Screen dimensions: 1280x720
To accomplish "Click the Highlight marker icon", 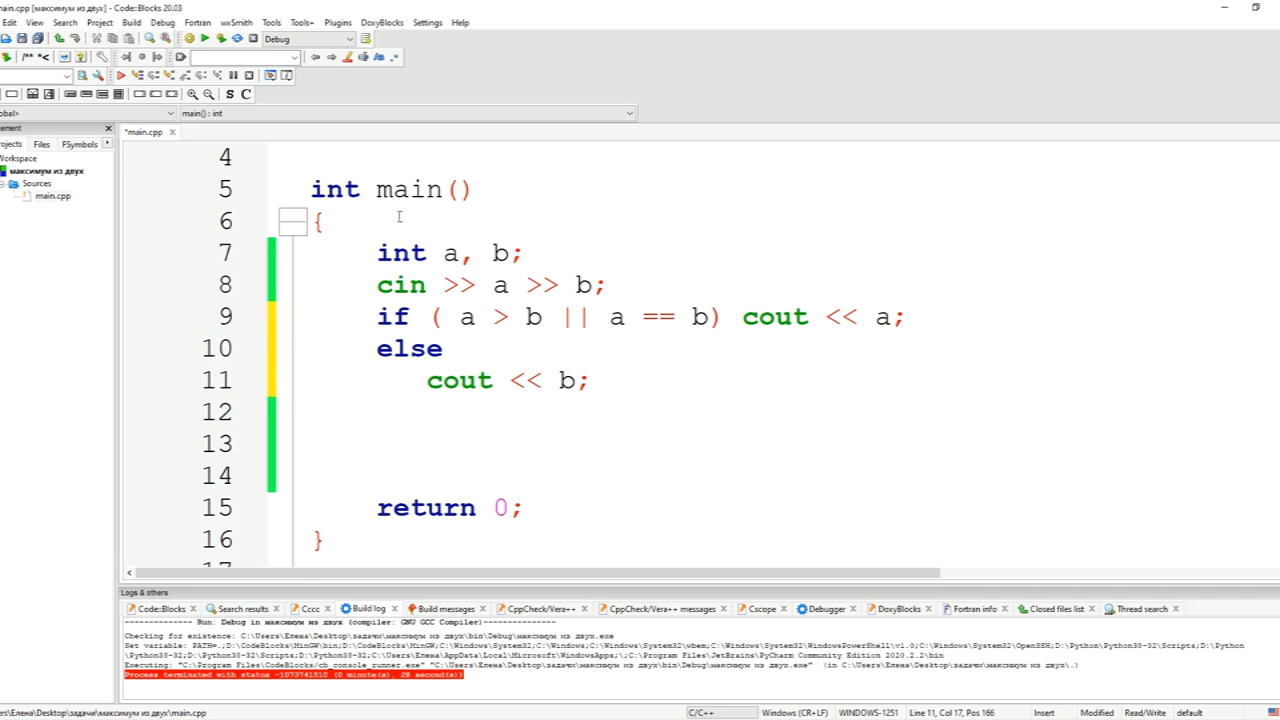I will (x=347, y=57).
